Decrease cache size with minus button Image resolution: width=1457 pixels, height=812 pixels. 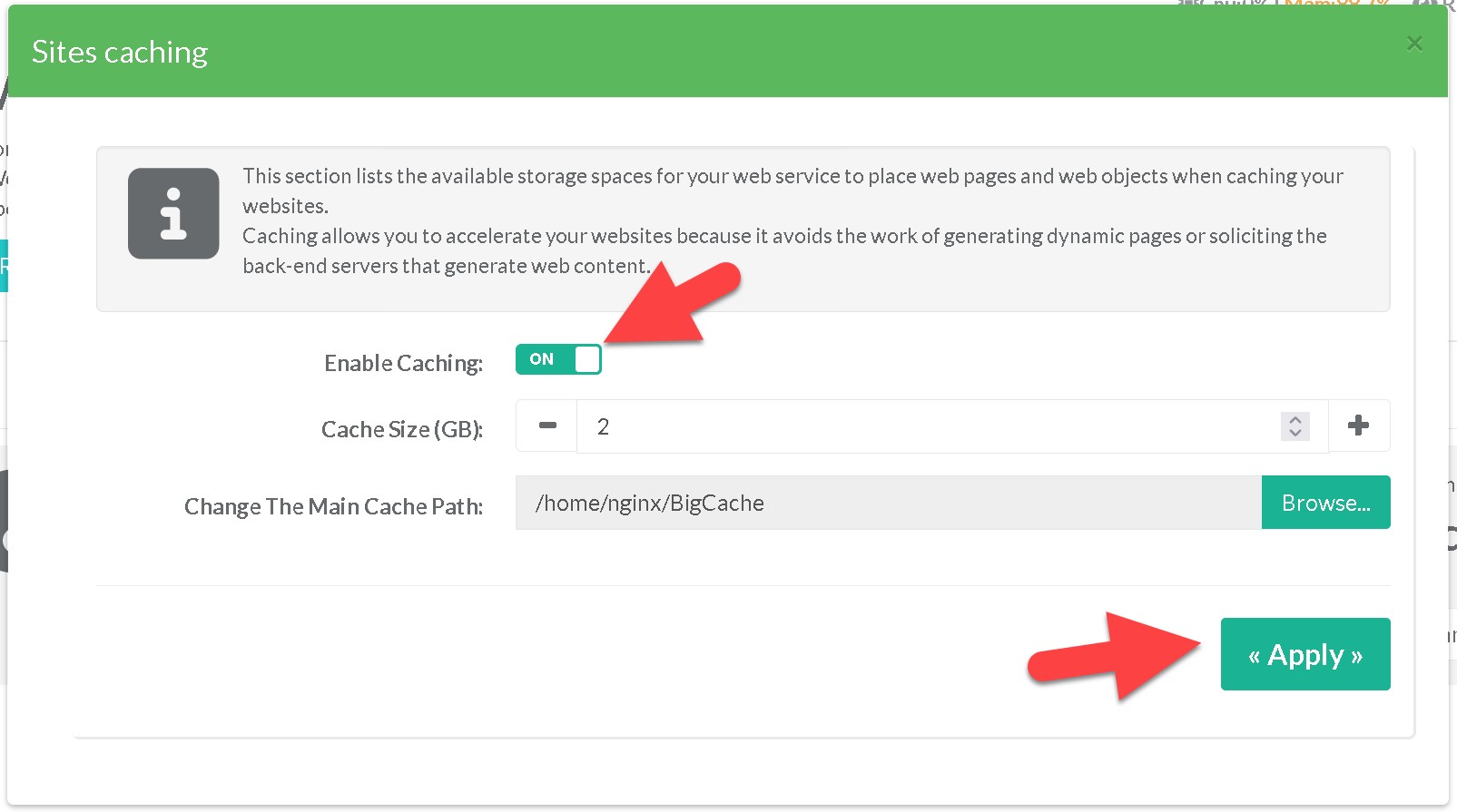[x=547, y=426]
